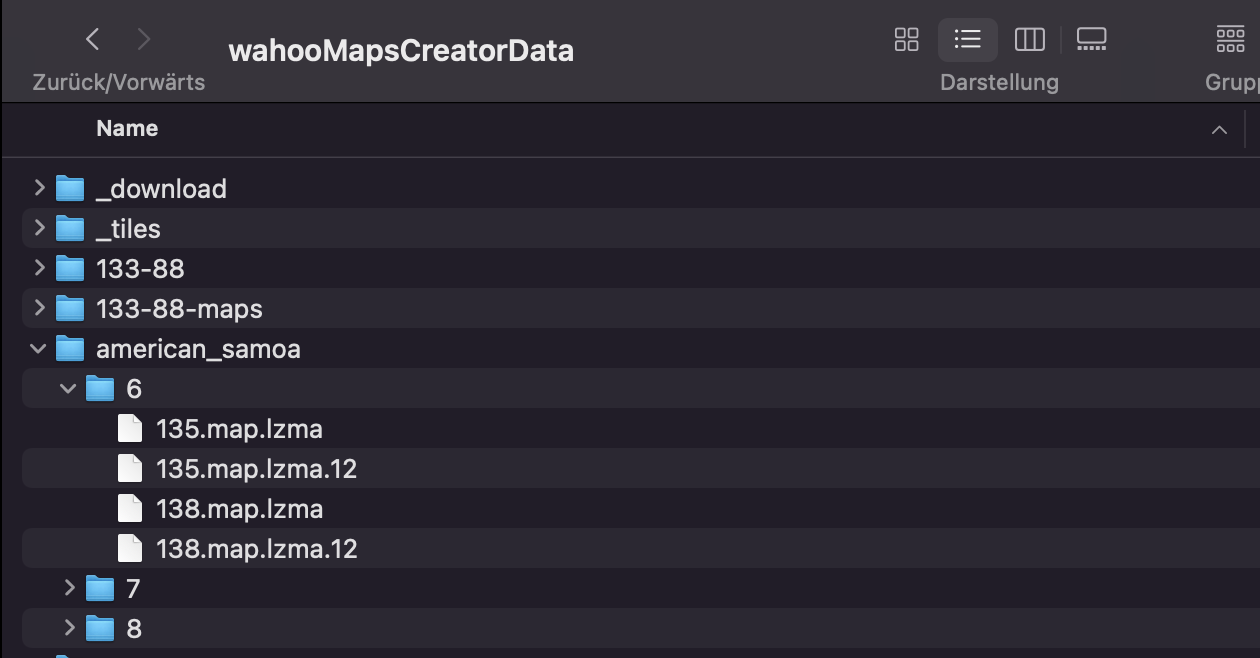
Task: Switch to gallery view
Action: coord(1091,40)
